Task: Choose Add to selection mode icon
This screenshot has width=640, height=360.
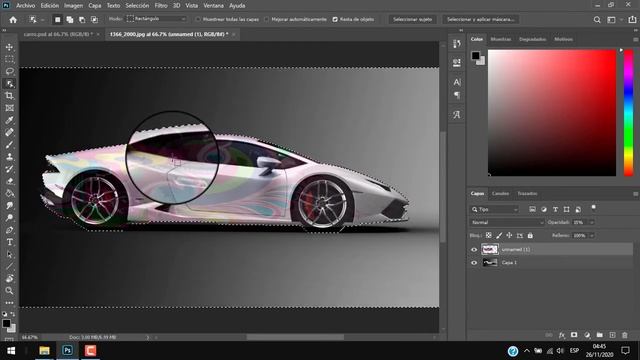Action: pyautogui.click(x=70, y=20)
